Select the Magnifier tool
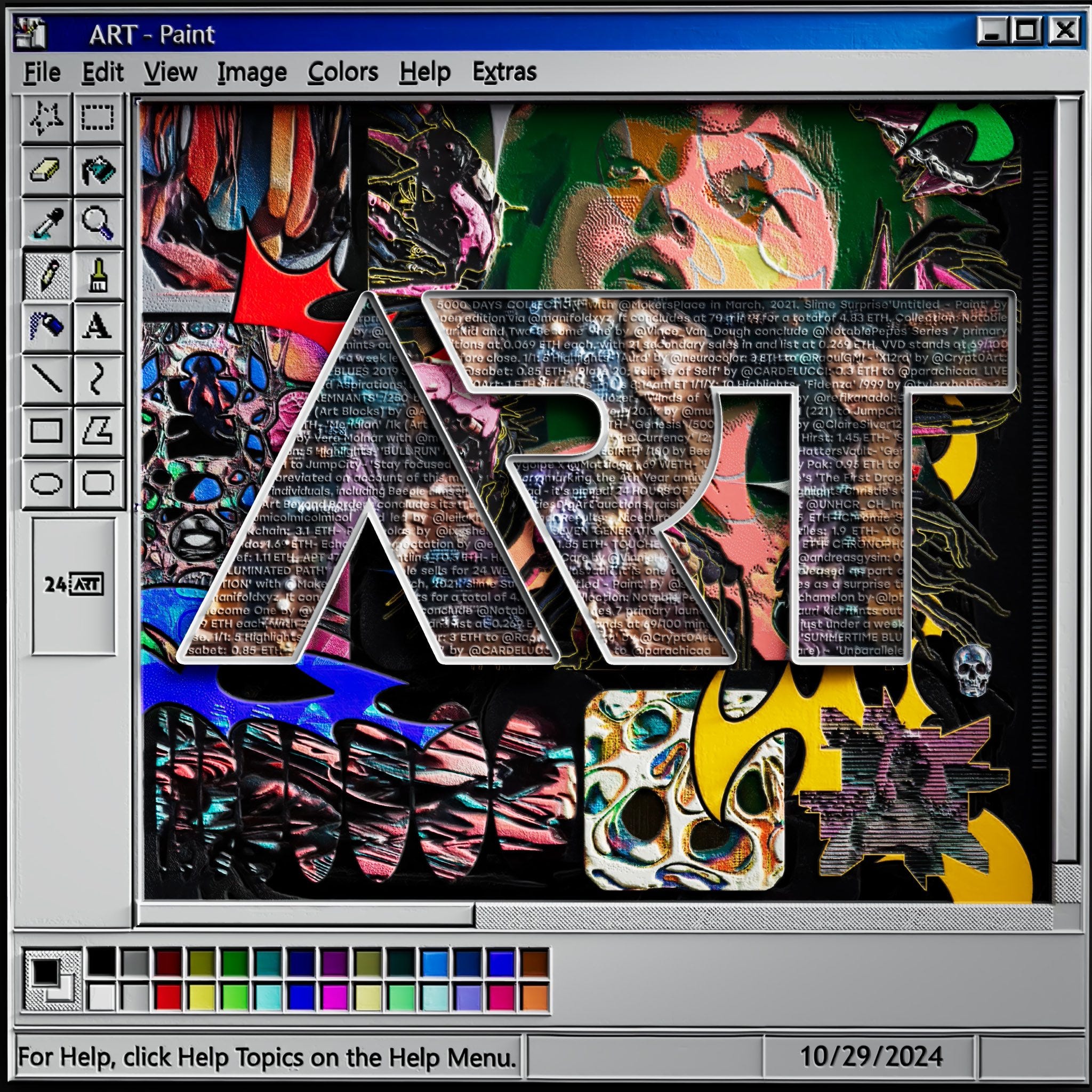 tap(98, 223)
